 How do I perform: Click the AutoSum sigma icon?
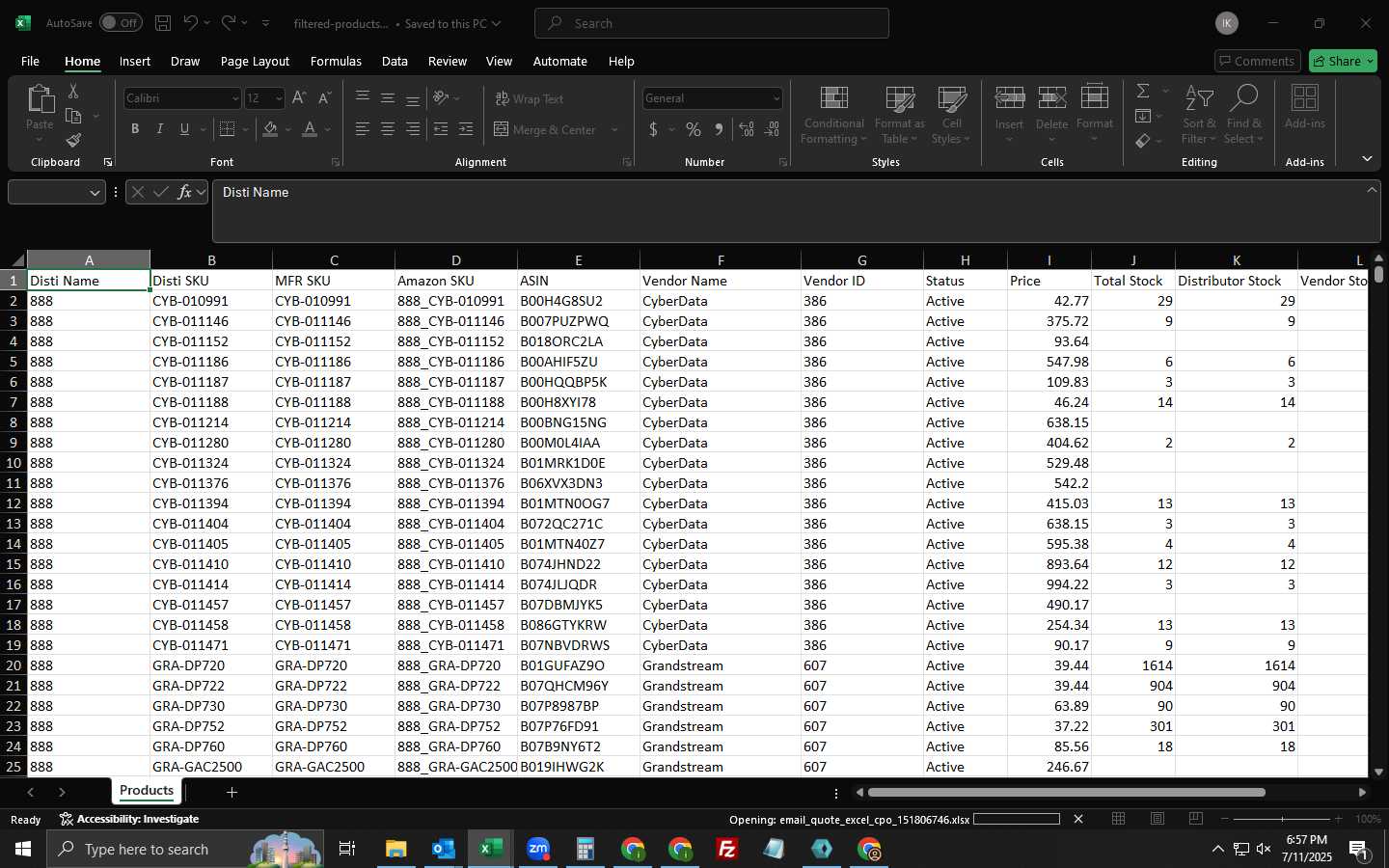(1143, 91)
